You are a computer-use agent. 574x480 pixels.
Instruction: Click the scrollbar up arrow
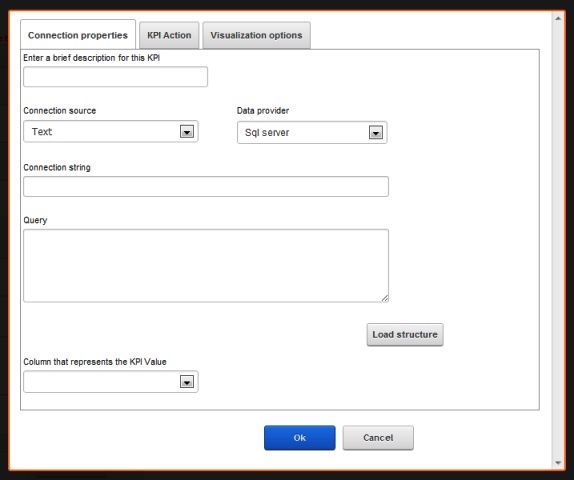[558, 18]
